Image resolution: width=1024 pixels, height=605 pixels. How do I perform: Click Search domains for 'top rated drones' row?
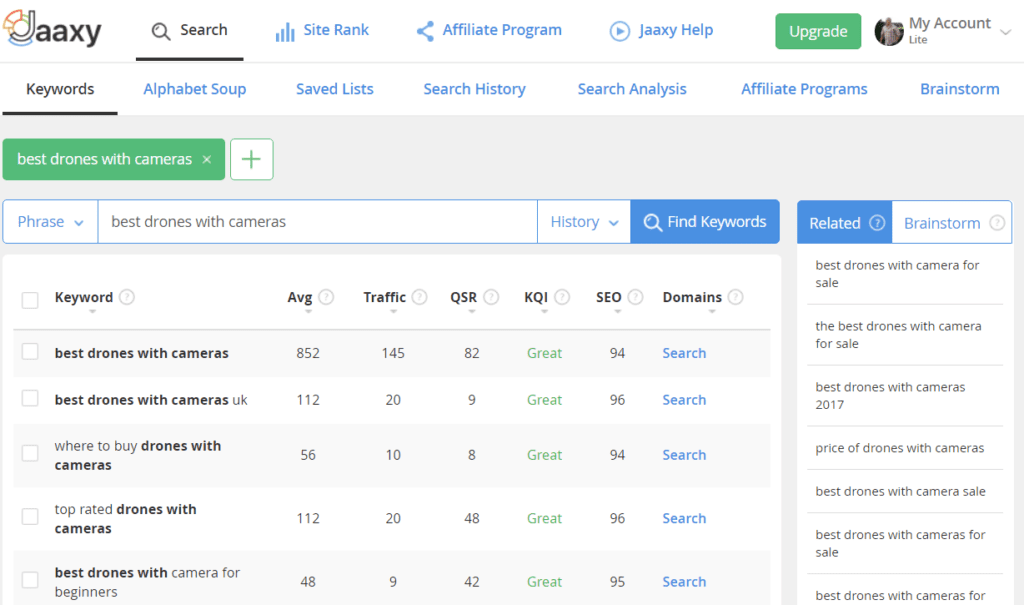pos(684,518)
